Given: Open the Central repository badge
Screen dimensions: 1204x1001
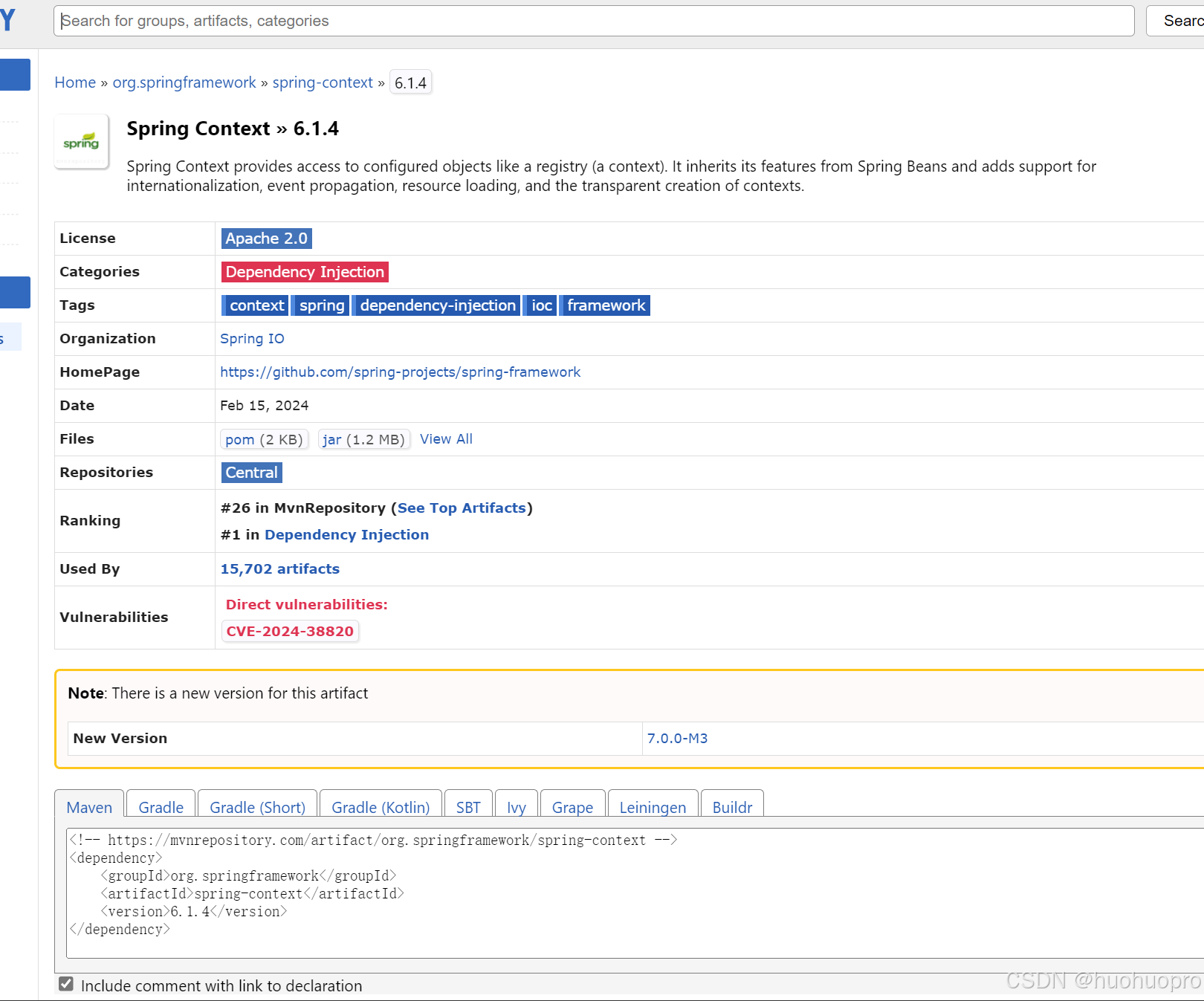Looking at the screenshot, I should pos(252,473).
